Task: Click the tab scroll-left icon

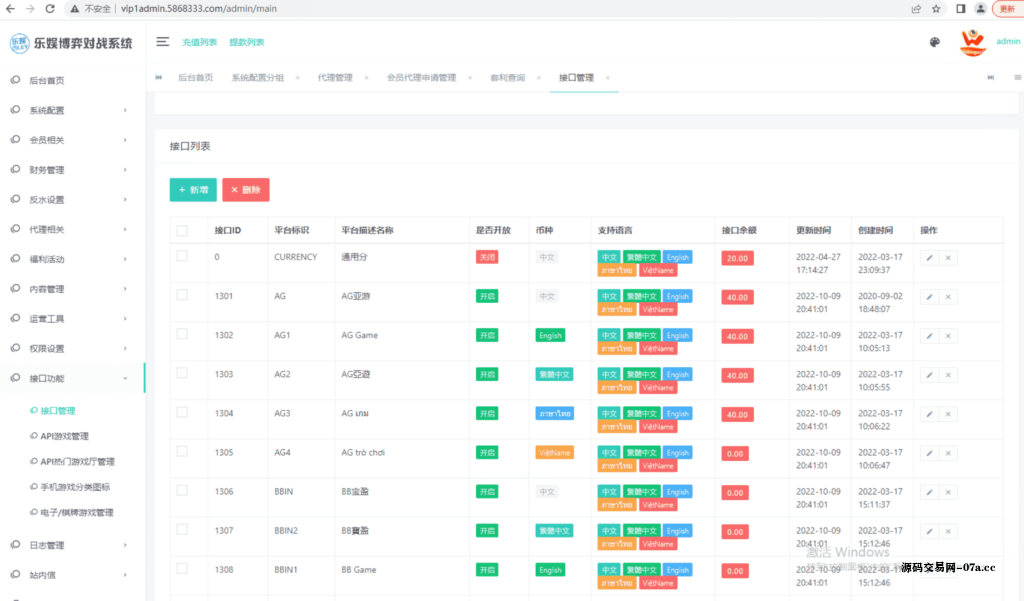Action: pos(159,78)
